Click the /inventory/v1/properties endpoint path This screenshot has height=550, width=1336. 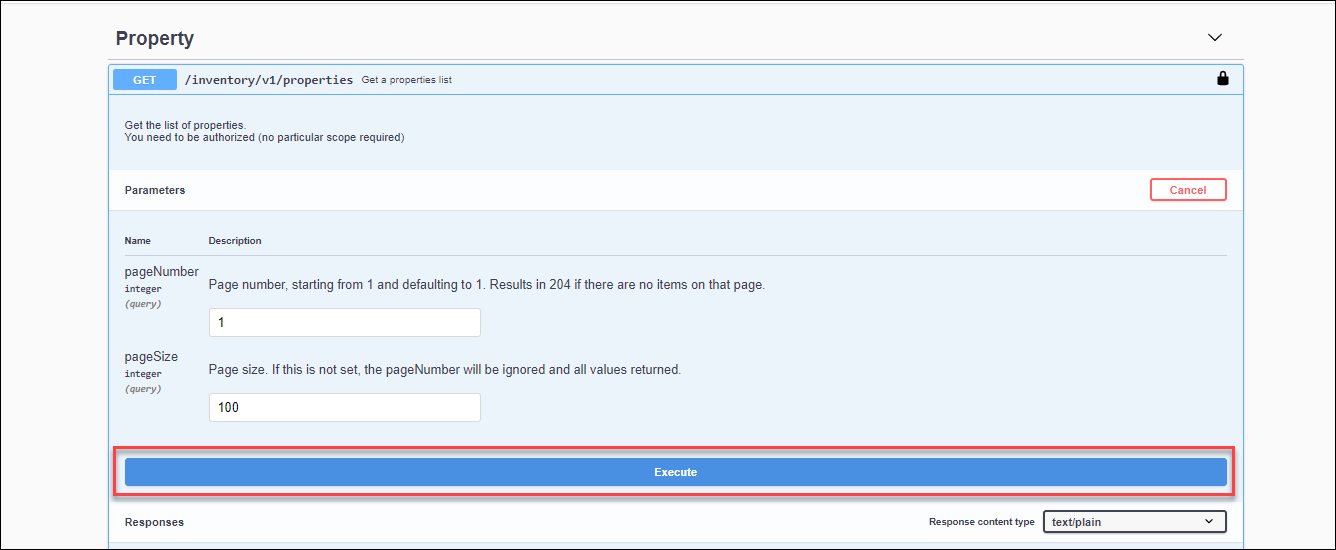(269, 79)
